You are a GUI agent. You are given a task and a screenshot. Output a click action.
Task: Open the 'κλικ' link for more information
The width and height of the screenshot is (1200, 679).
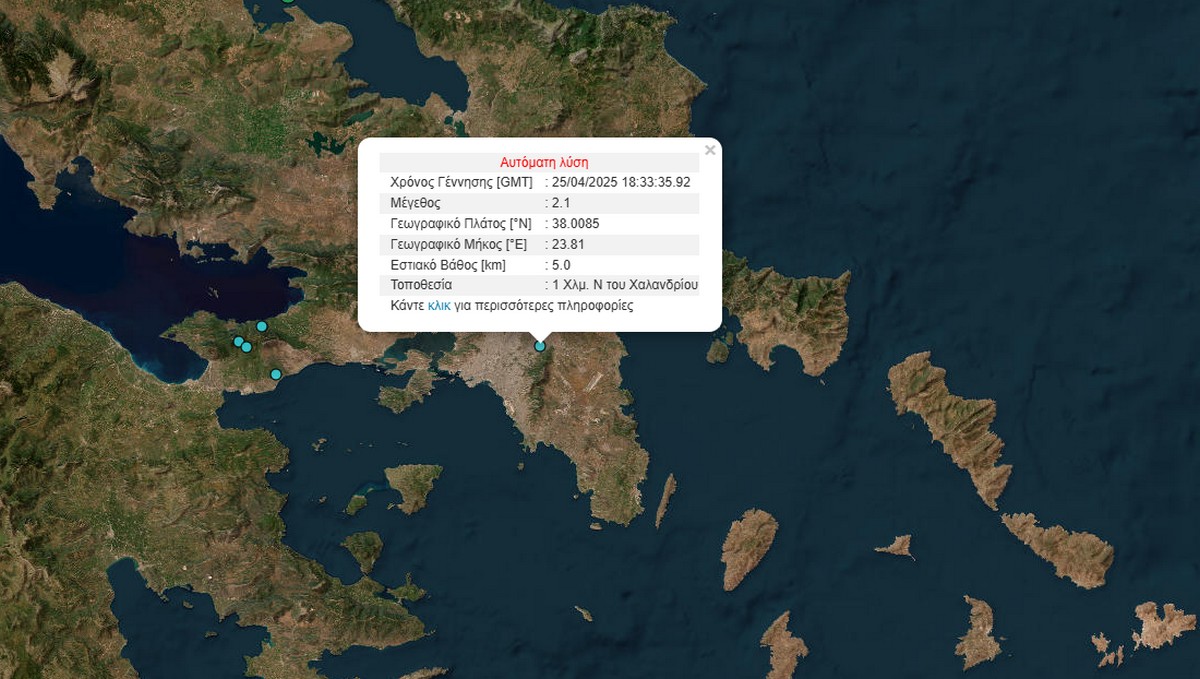pos(439,306)
